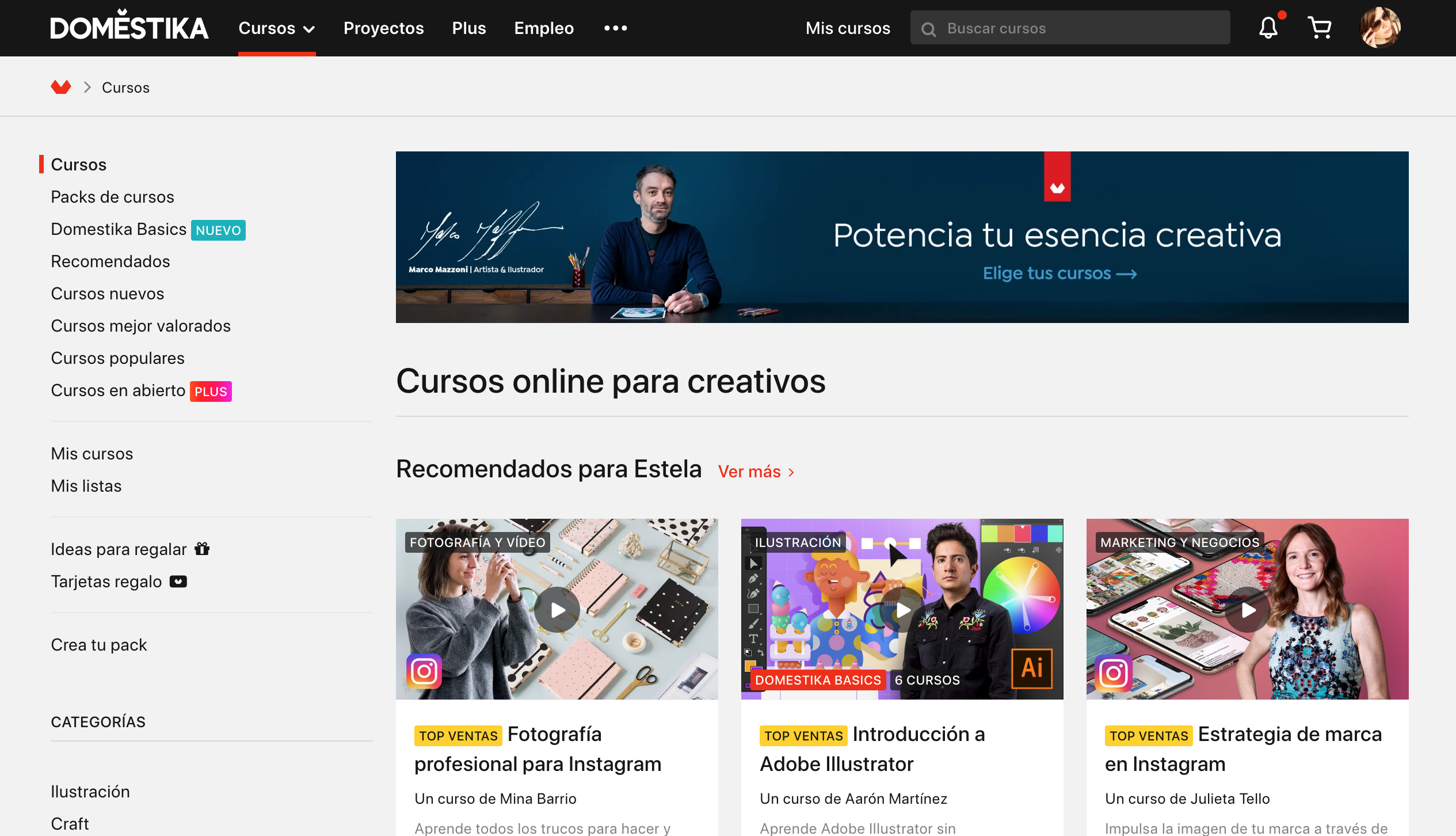Image resolution: width=1456 pixels, height=836 pixels.
Task: Click instructor Julieta Tello
Action: [x=1230, y=799]
